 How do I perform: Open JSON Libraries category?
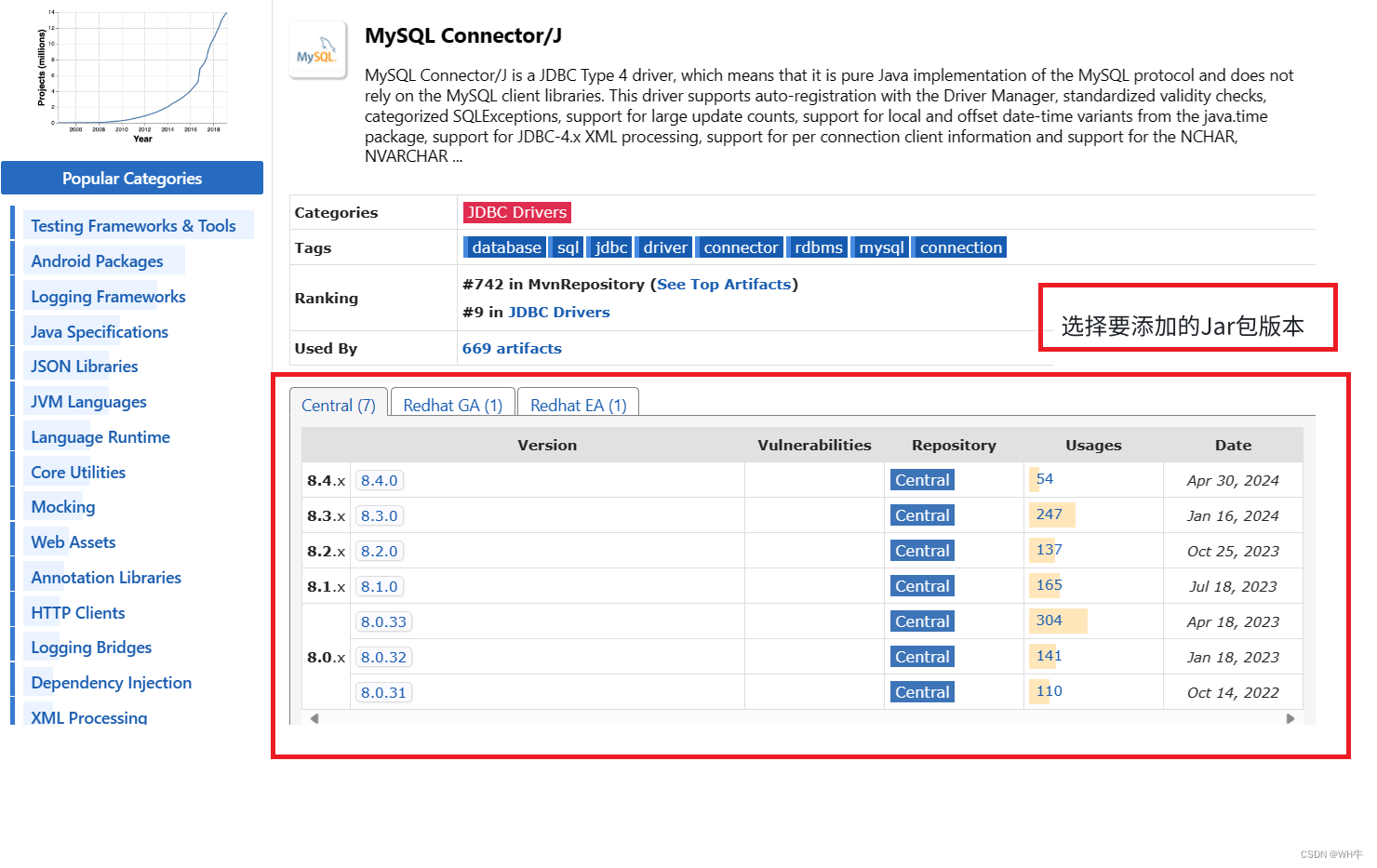point(84,367)
